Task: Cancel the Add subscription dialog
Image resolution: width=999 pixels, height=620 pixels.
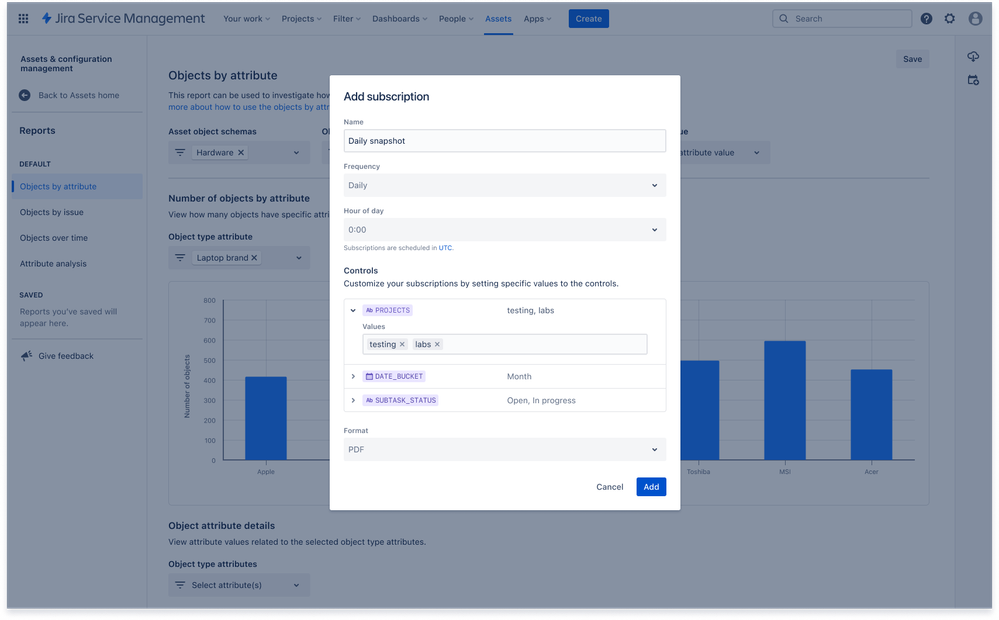Action: click(x=610, y=487)
